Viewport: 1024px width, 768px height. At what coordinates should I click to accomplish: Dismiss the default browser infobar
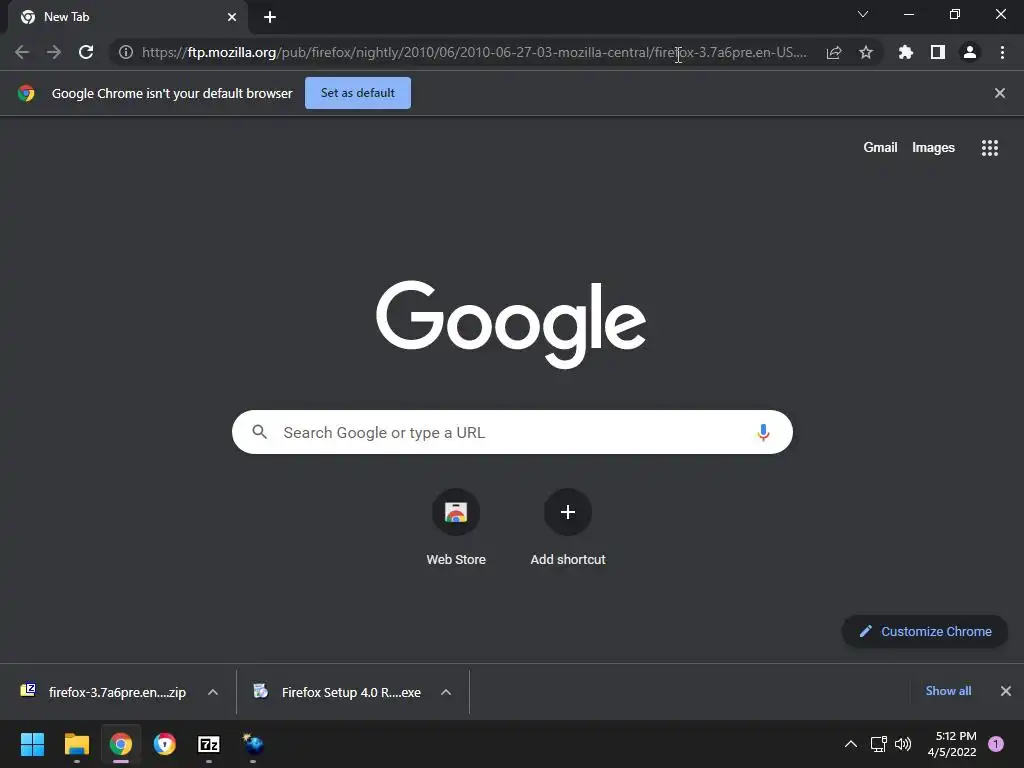tap(1000, 93)
